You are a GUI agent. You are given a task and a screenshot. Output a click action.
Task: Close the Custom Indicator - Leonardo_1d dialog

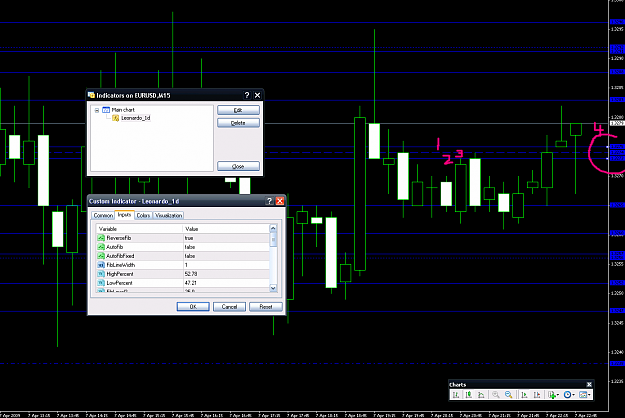click(x=280, y=201)
